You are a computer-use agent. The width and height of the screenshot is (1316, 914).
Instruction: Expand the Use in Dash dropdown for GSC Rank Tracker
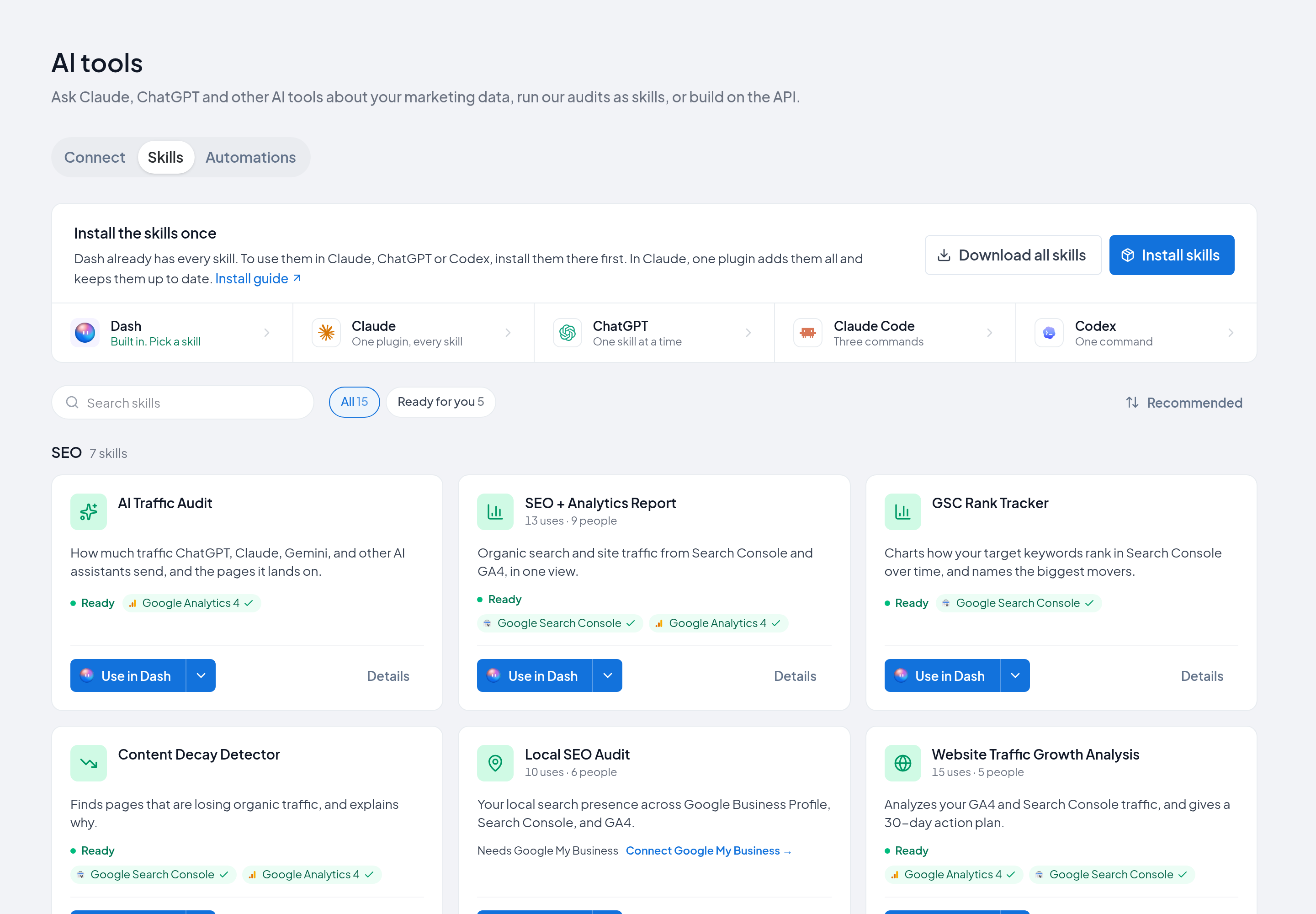tap(1015, 676)
